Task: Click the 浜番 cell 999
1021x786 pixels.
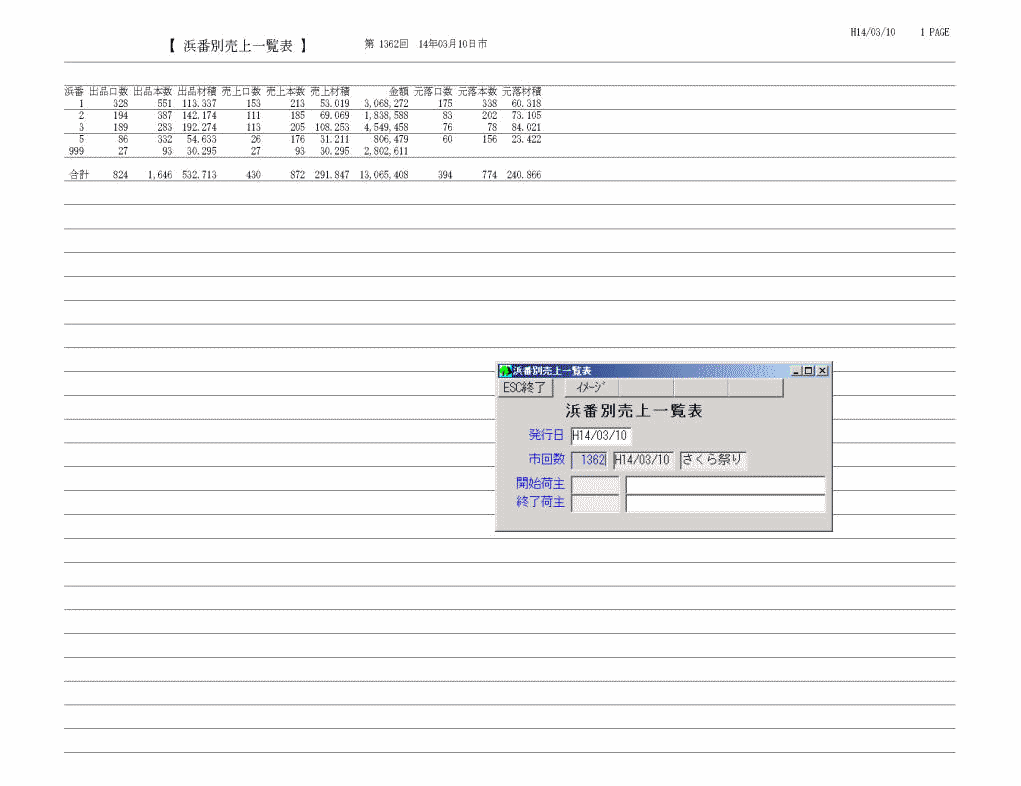Action: (76, 151)
